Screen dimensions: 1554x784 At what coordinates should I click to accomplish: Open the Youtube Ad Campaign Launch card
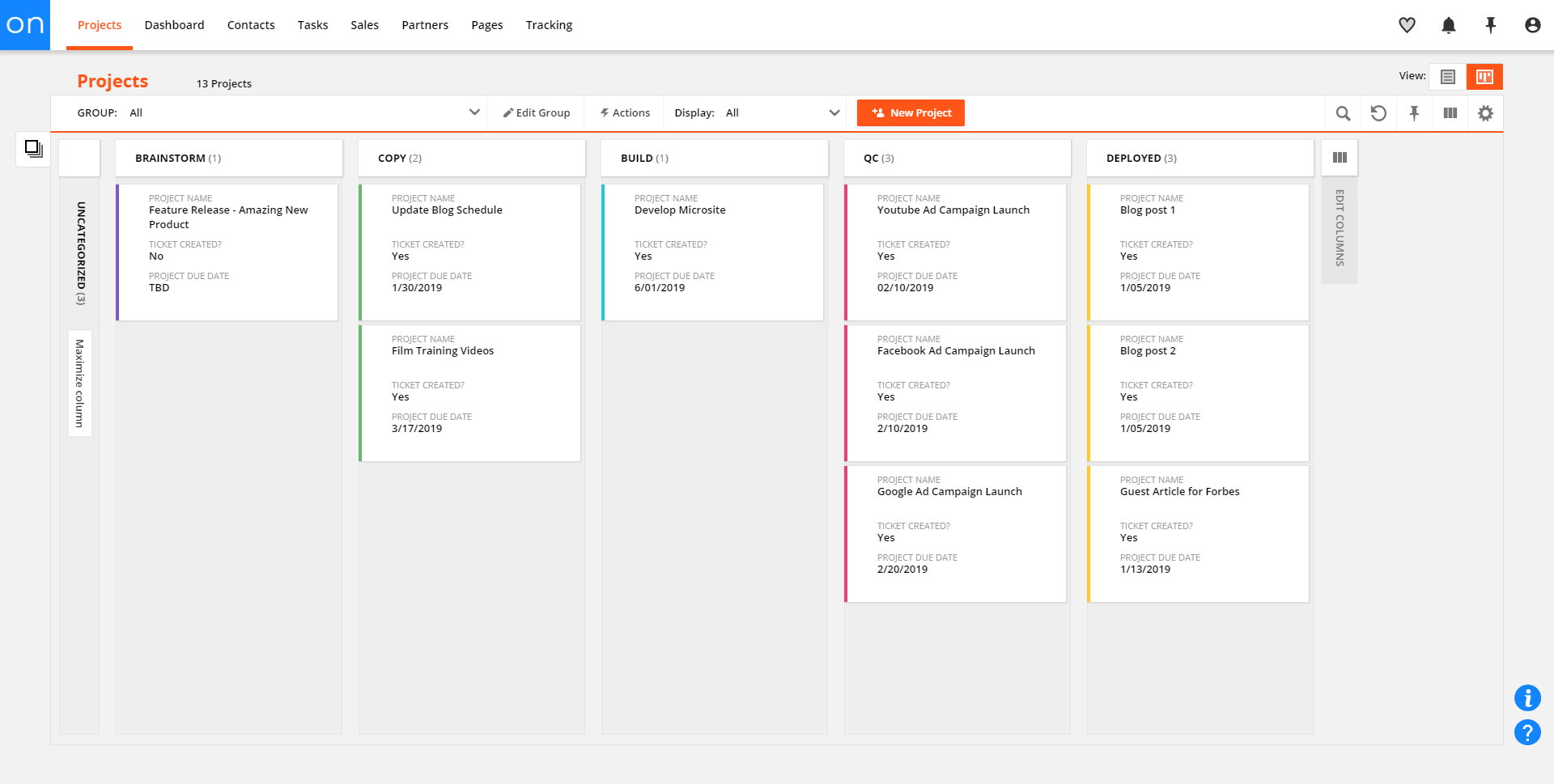[x=956, y=252]
